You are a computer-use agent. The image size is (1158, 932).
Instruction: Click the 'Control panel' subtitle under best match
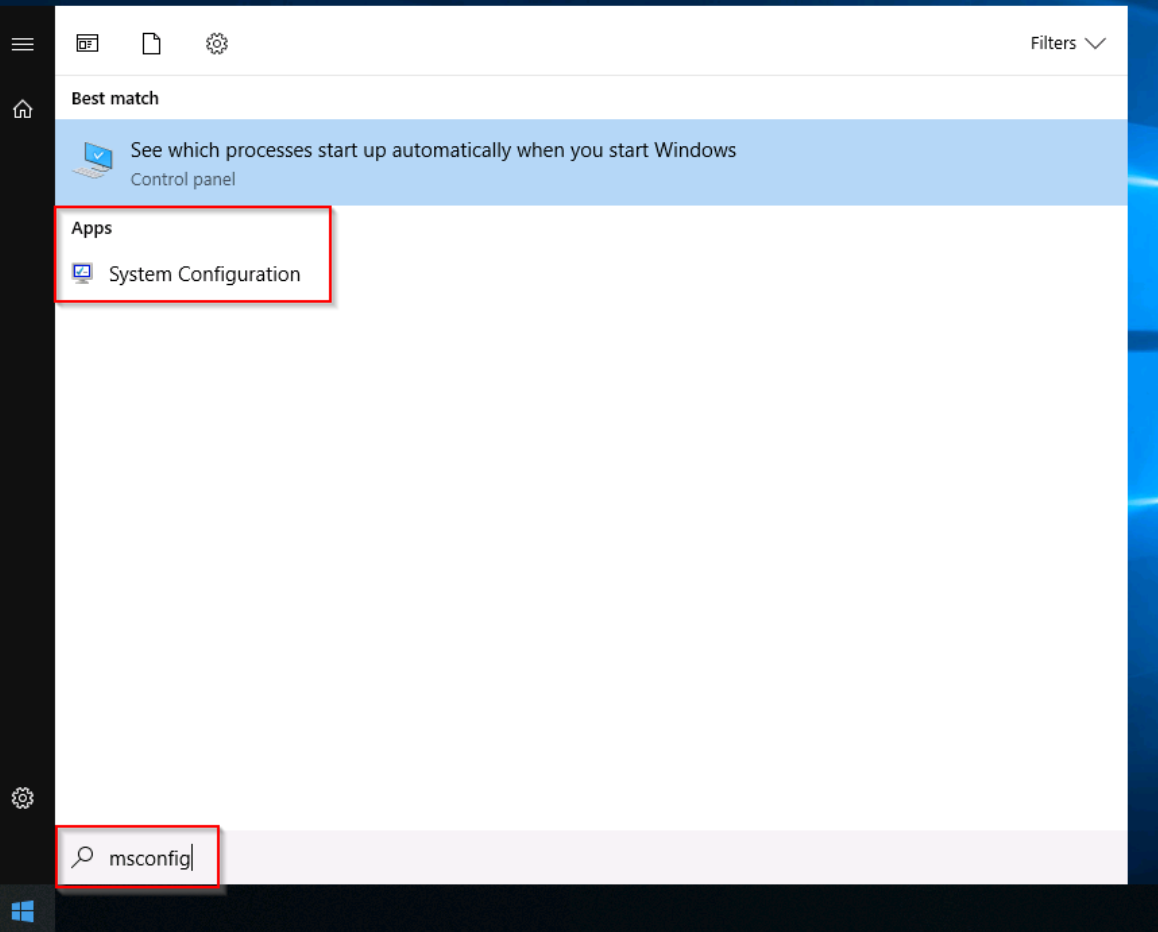pos(183,180)
